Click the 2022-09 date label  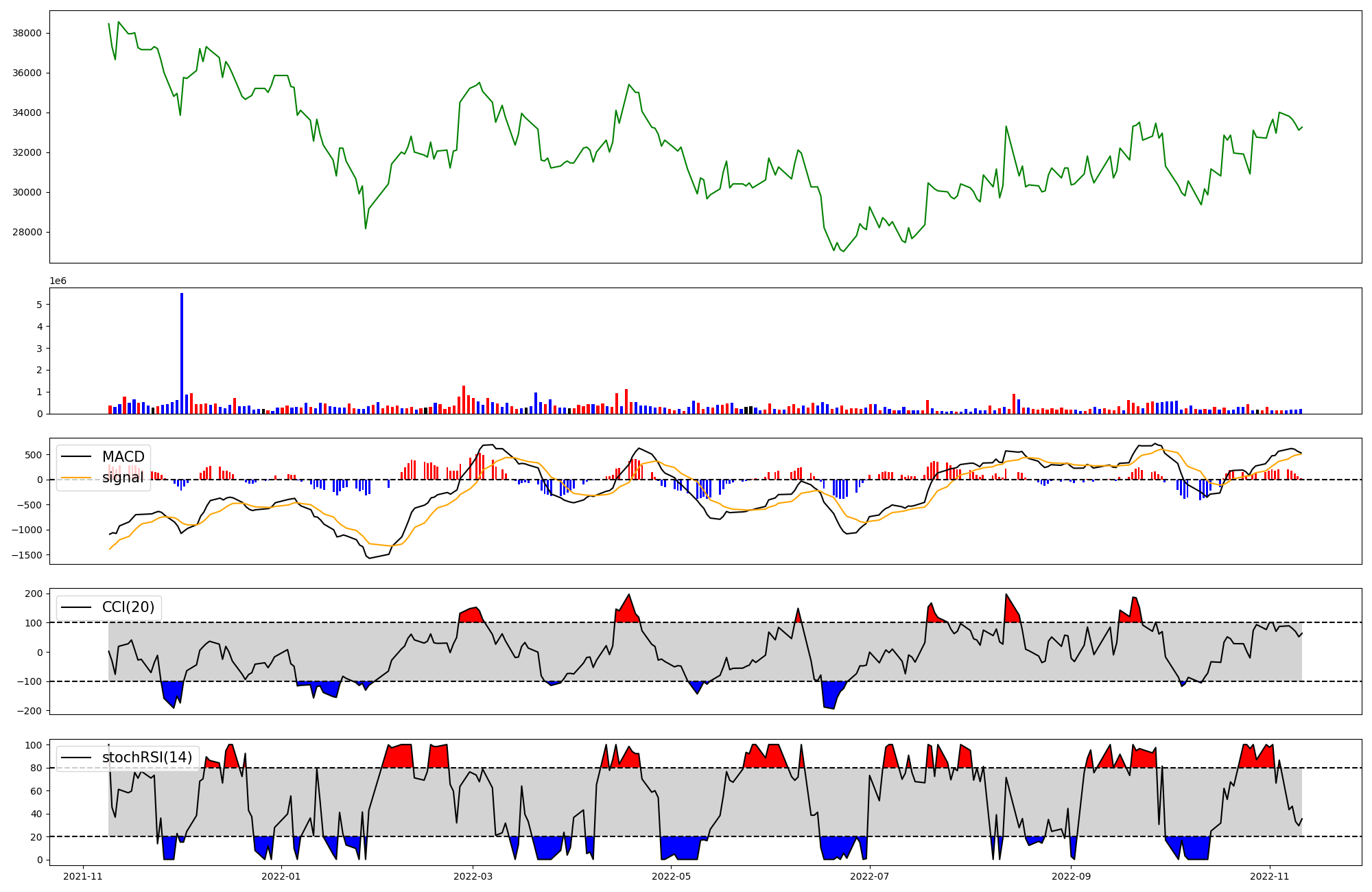pos(1071,876)
